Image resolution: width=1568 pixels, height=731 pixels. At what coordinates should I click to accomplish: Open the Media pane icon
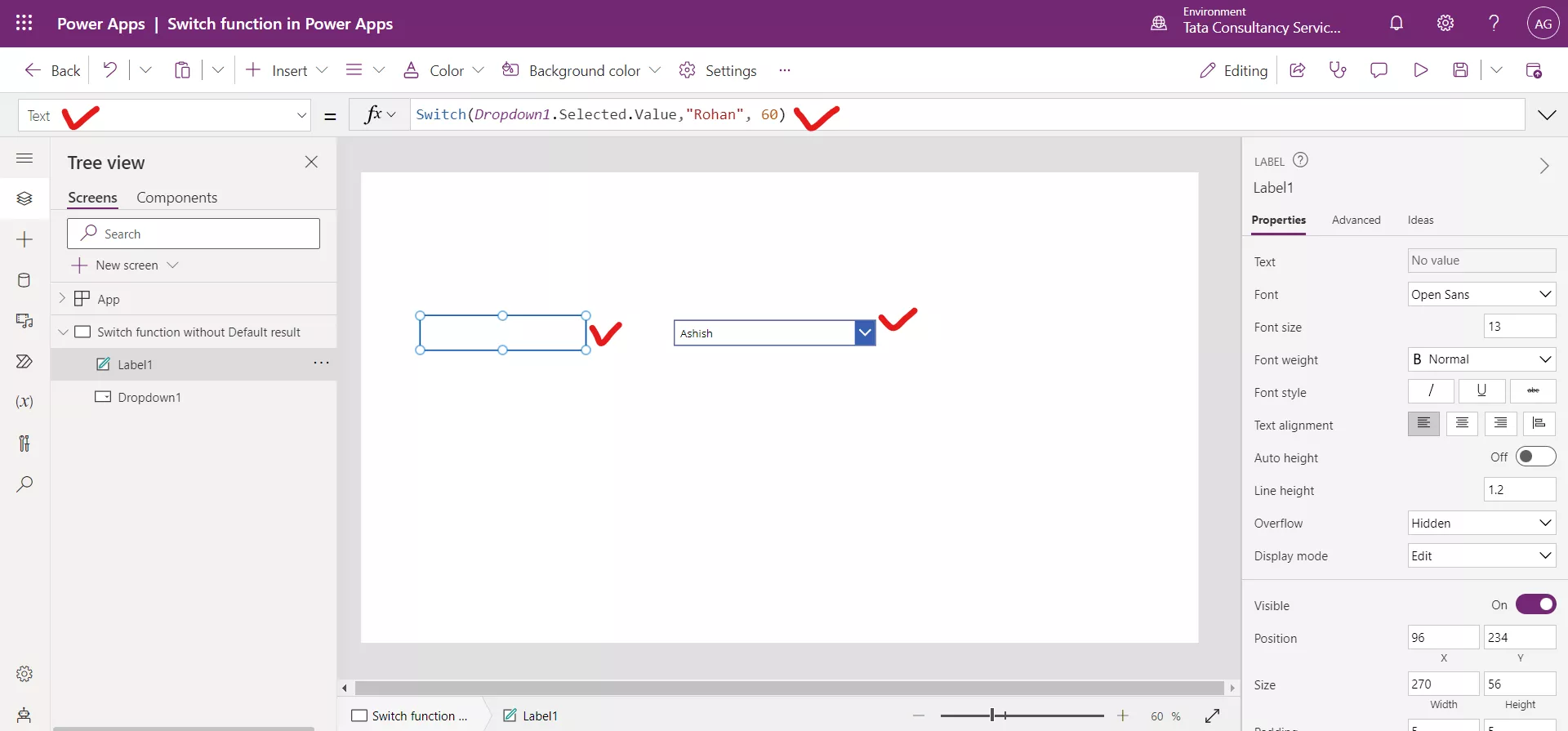coord(24,321)
